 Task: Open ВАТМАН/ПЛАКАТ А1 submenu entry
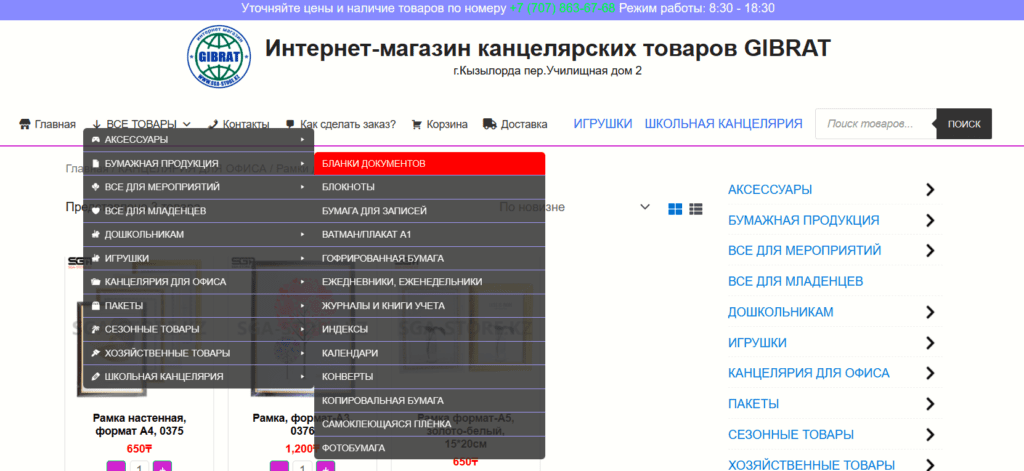[x=430, y=235]
